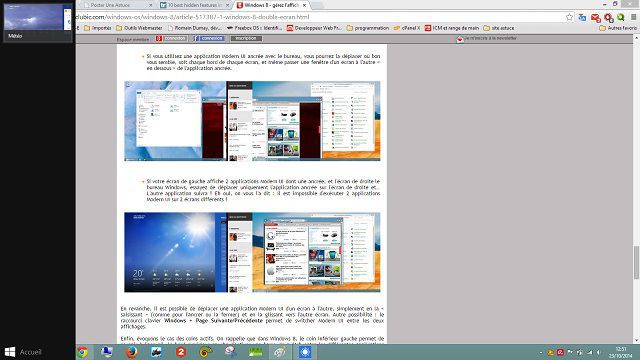Open the 'Autres favoris' bookmarks folder

(x=618, y=28)
